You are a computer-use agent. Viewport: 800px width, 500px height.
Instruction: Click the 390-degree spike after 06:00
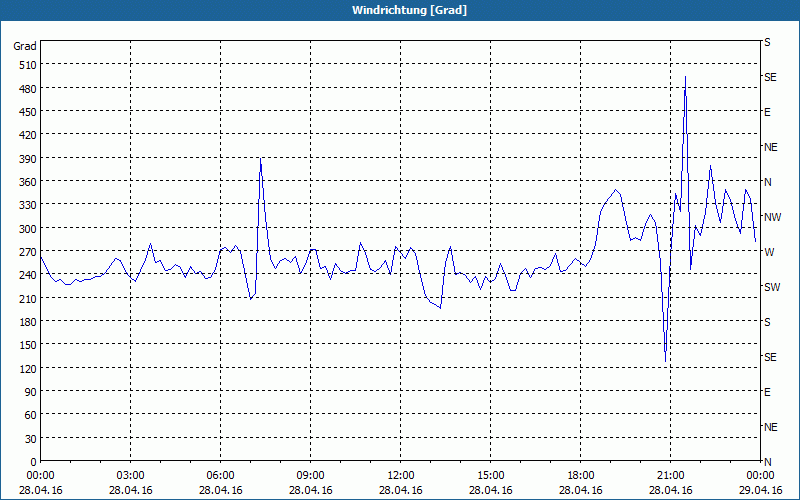260,159
